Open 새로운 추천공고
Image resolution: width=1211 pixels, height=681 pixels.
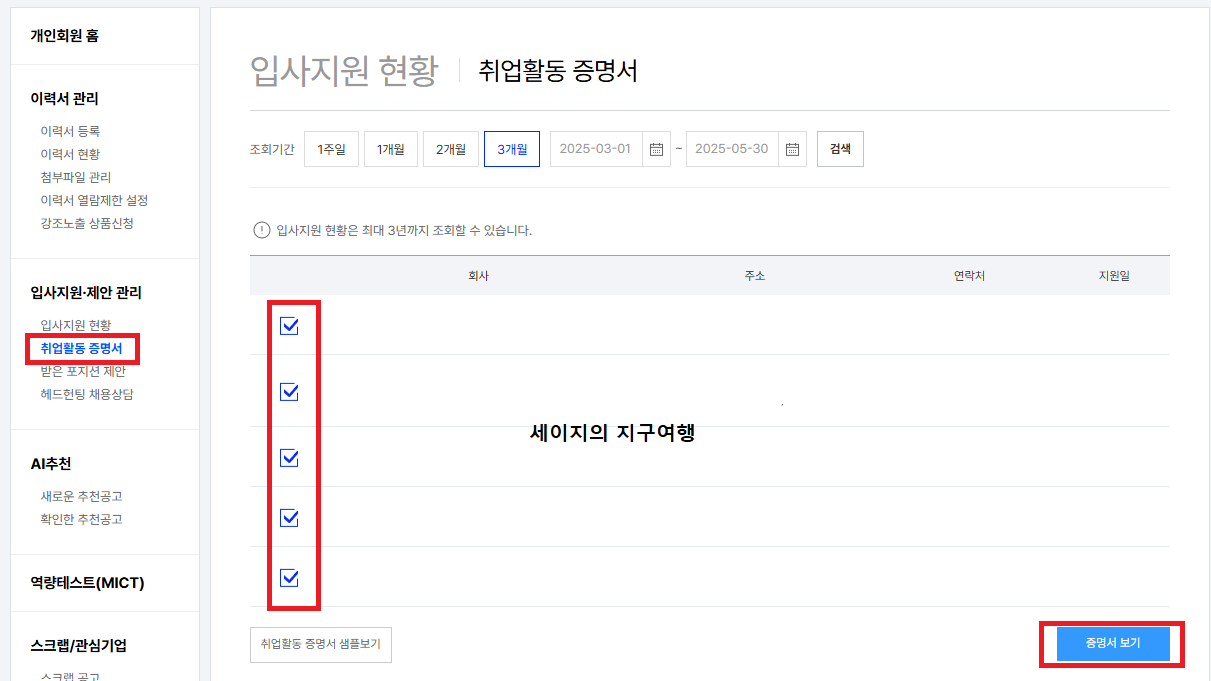pos(81,496)
